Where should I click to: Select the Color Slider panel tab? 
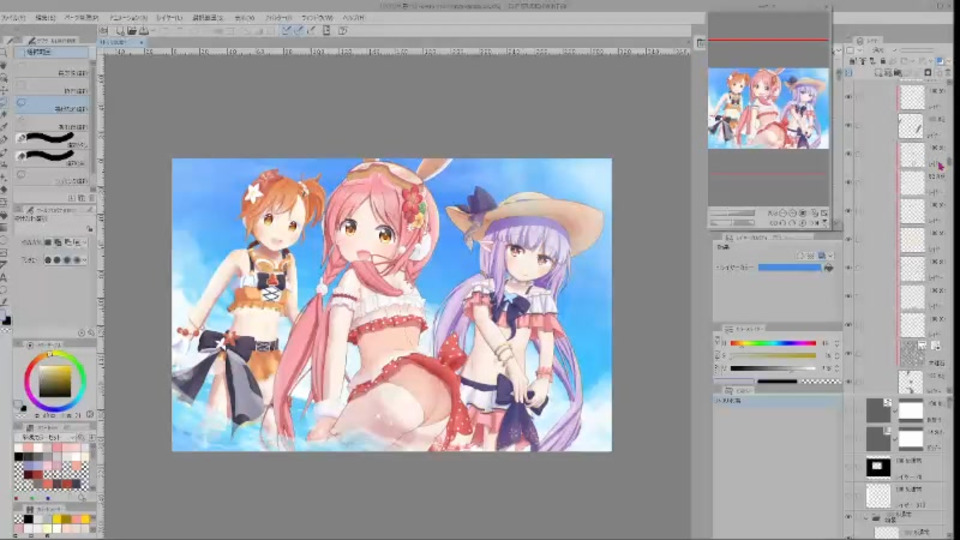(x=743, y=329)
